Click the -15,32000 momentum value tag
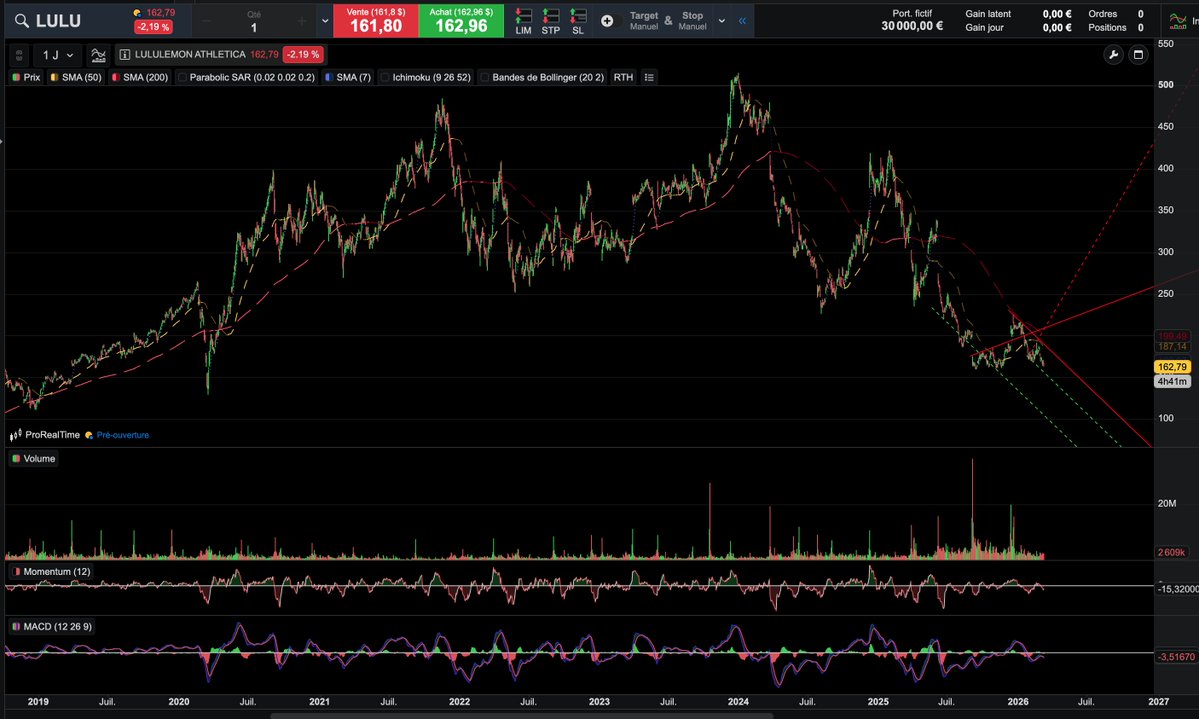Image resolution: width=1199 pixels, height=719 pixels. [1178, 588]
